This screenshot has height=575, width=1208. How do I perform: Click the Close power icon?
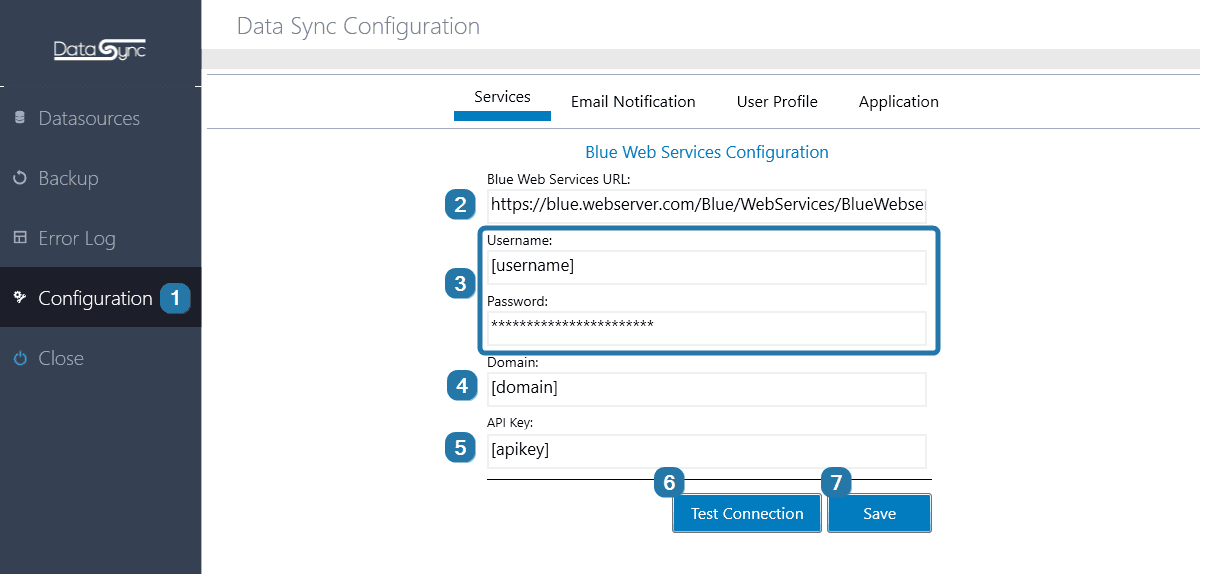20,358
